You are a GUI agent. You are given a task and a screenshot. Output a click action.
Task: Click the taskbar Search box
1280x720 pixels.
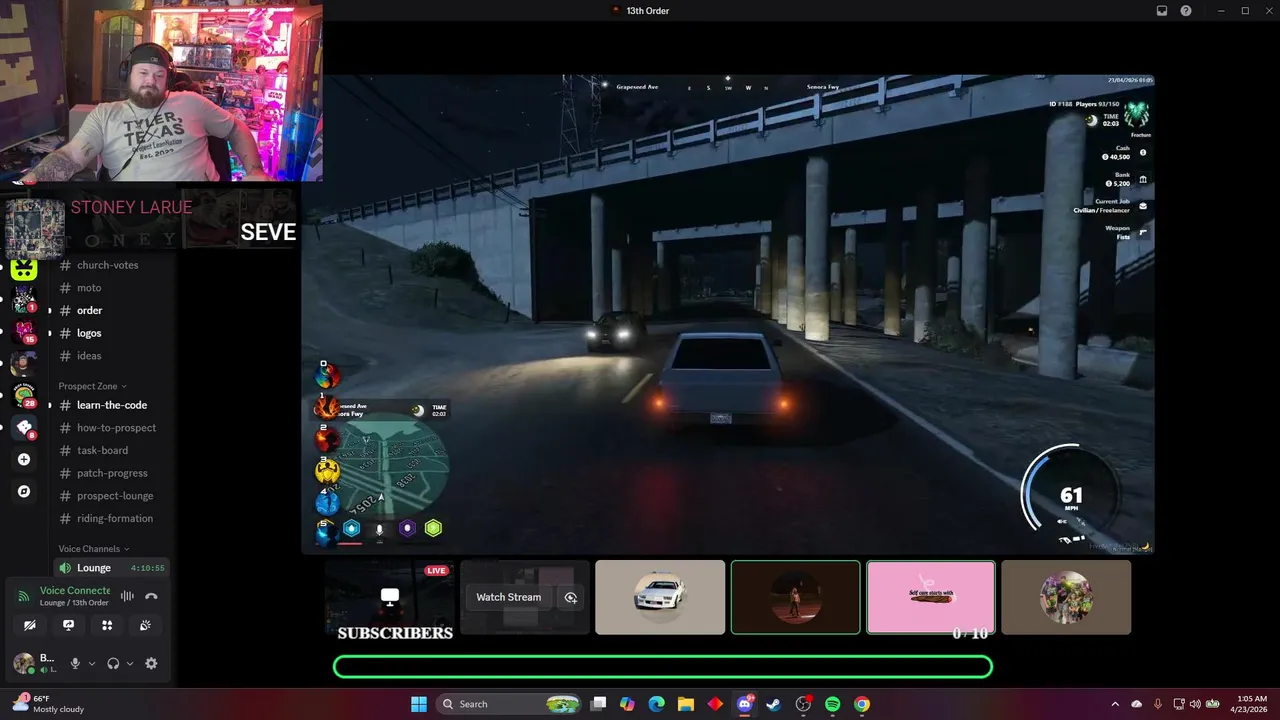510,704
